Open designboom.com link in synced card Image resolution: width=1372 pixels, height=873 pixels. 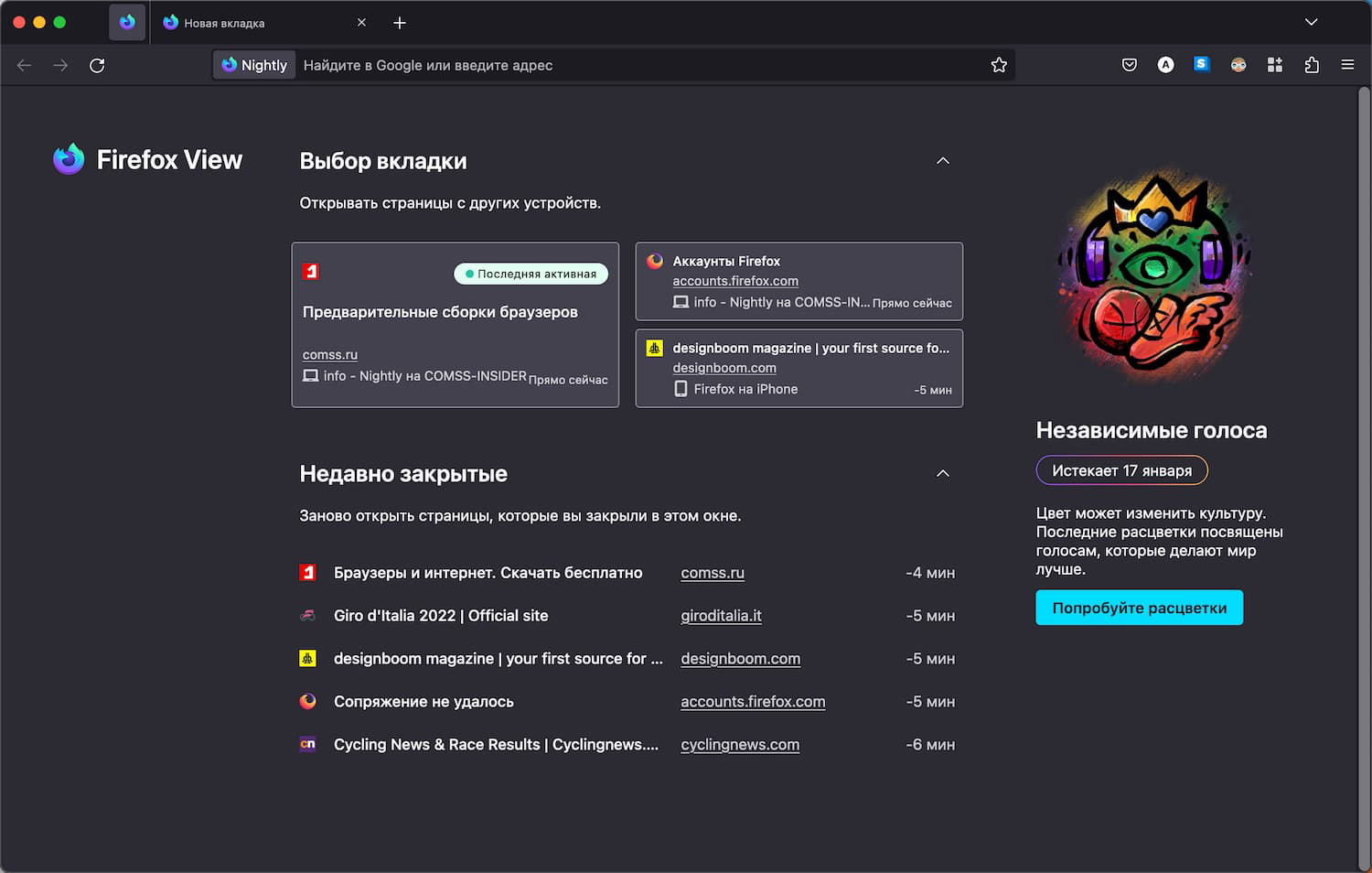coord(724,368)
